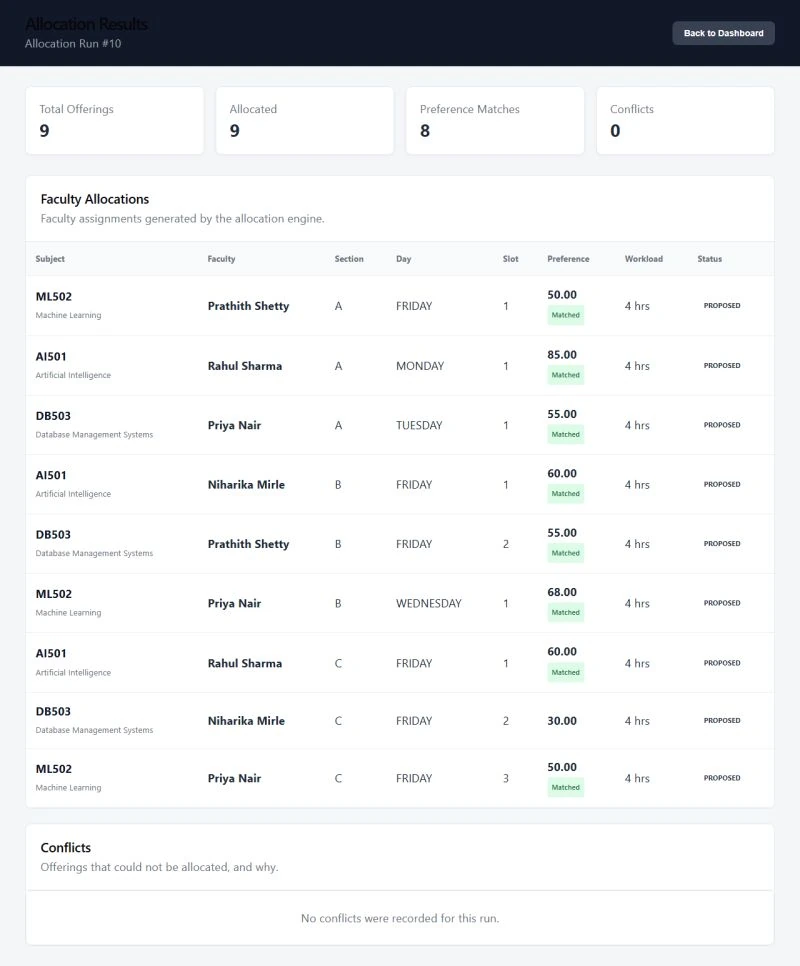Click the 'WEDNESDAY' day cell
The image size is (800, 966).
point(429,603)
